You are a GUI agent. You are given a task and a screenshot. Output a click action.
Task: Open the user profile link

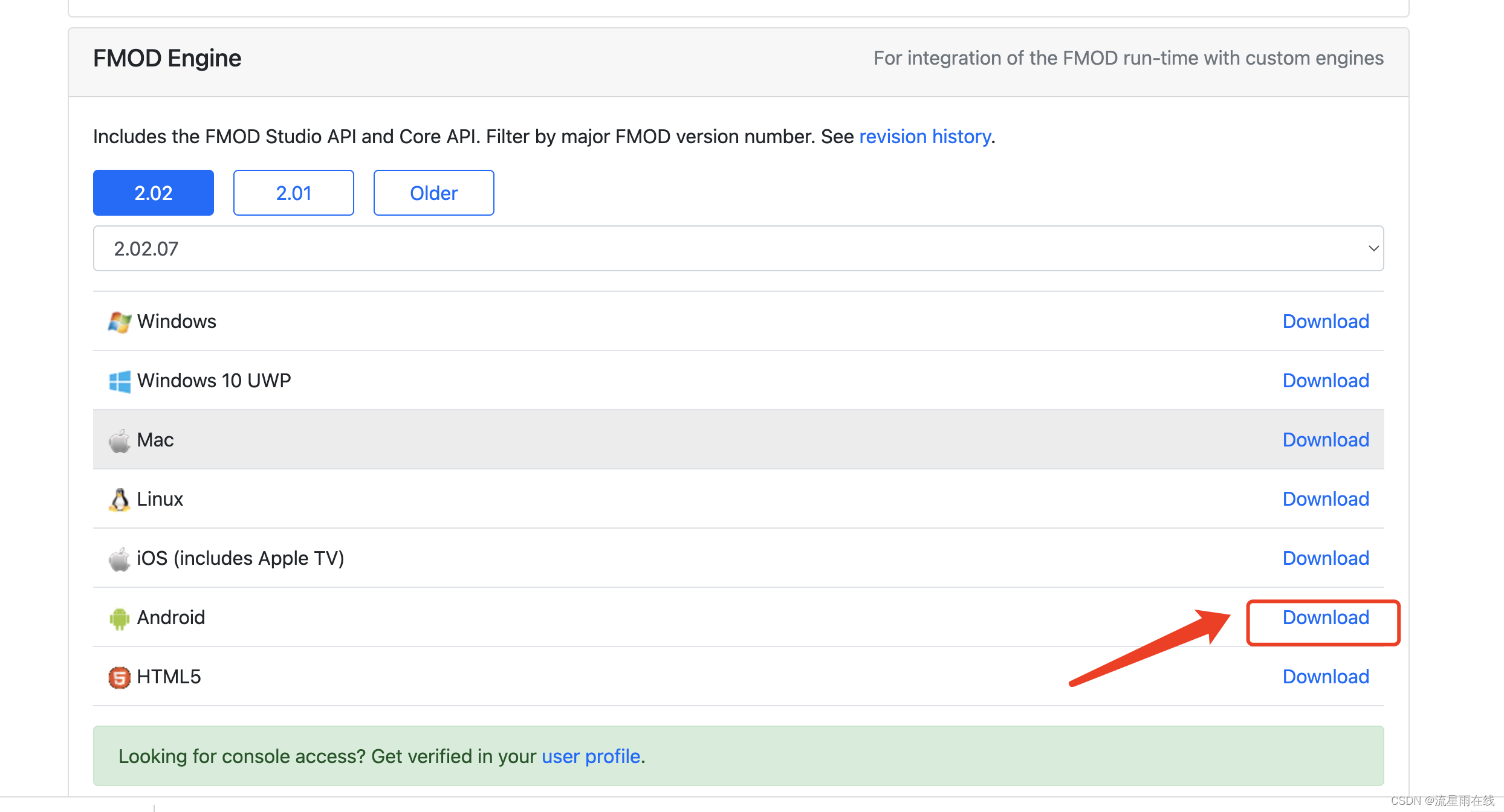pos(591,756)
